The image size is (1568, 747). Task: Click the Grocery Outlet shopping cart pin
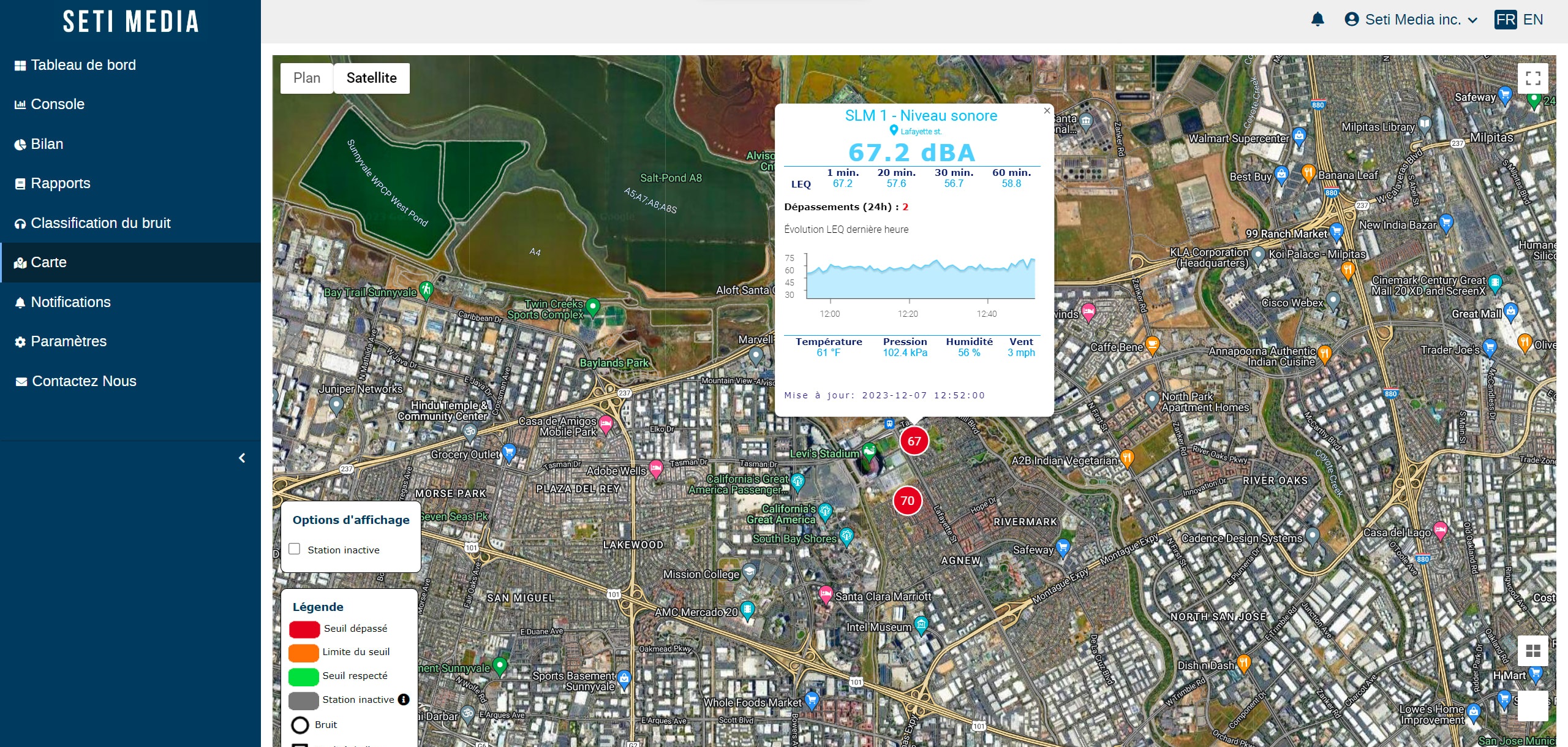pos(508,453)
